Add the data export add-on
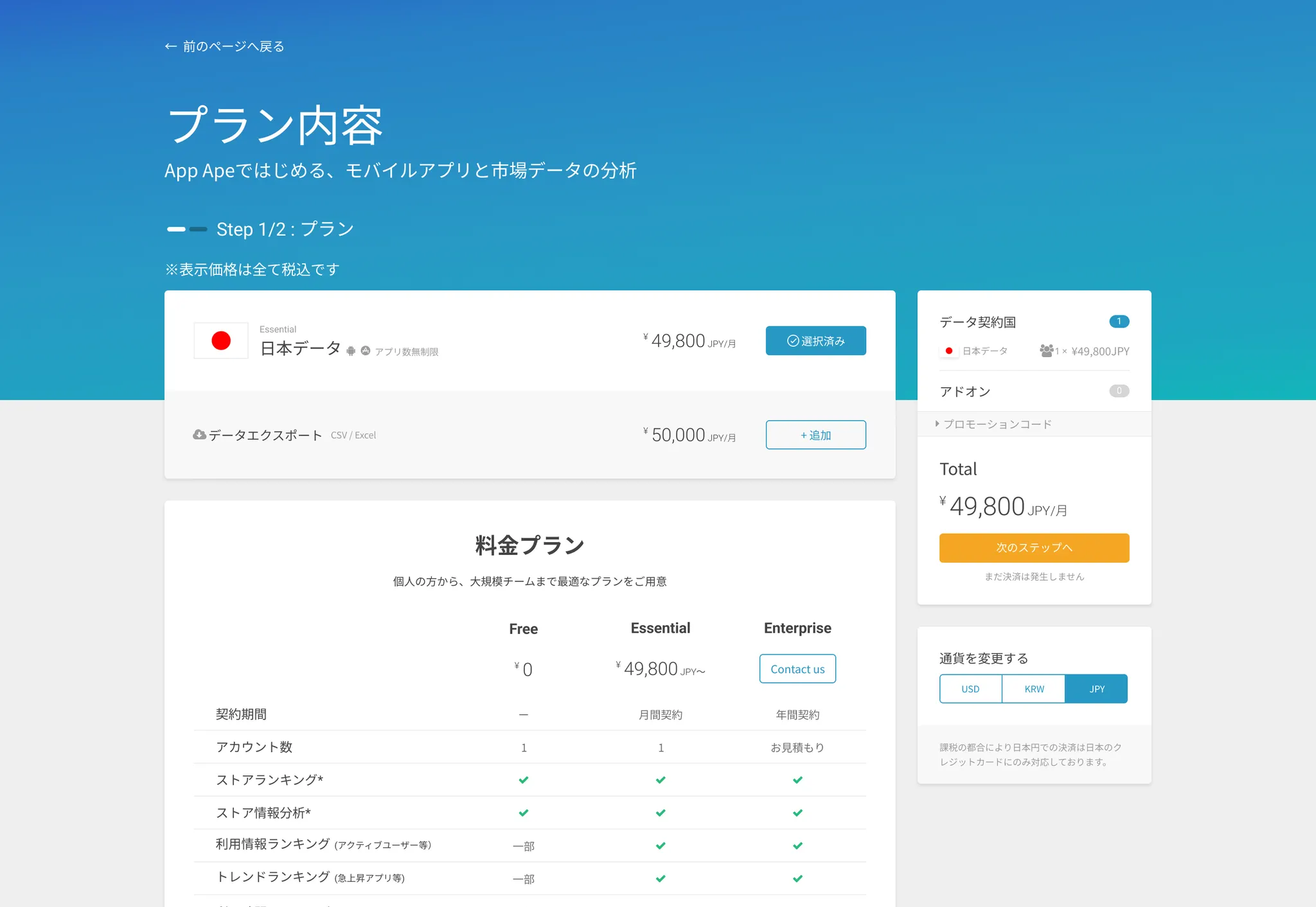 [x=815, y=435]
